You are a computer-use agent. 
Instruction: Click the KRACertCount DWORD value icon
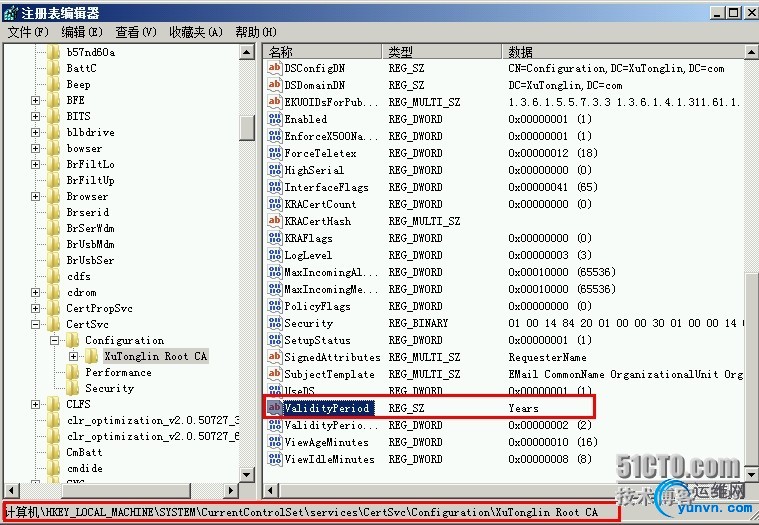click(274, 204)
